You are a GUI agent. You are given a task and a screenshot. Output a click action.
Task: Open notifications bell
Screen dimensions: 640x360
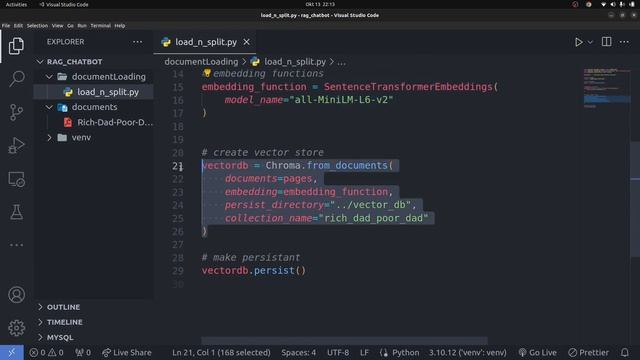tap(624, 352)
